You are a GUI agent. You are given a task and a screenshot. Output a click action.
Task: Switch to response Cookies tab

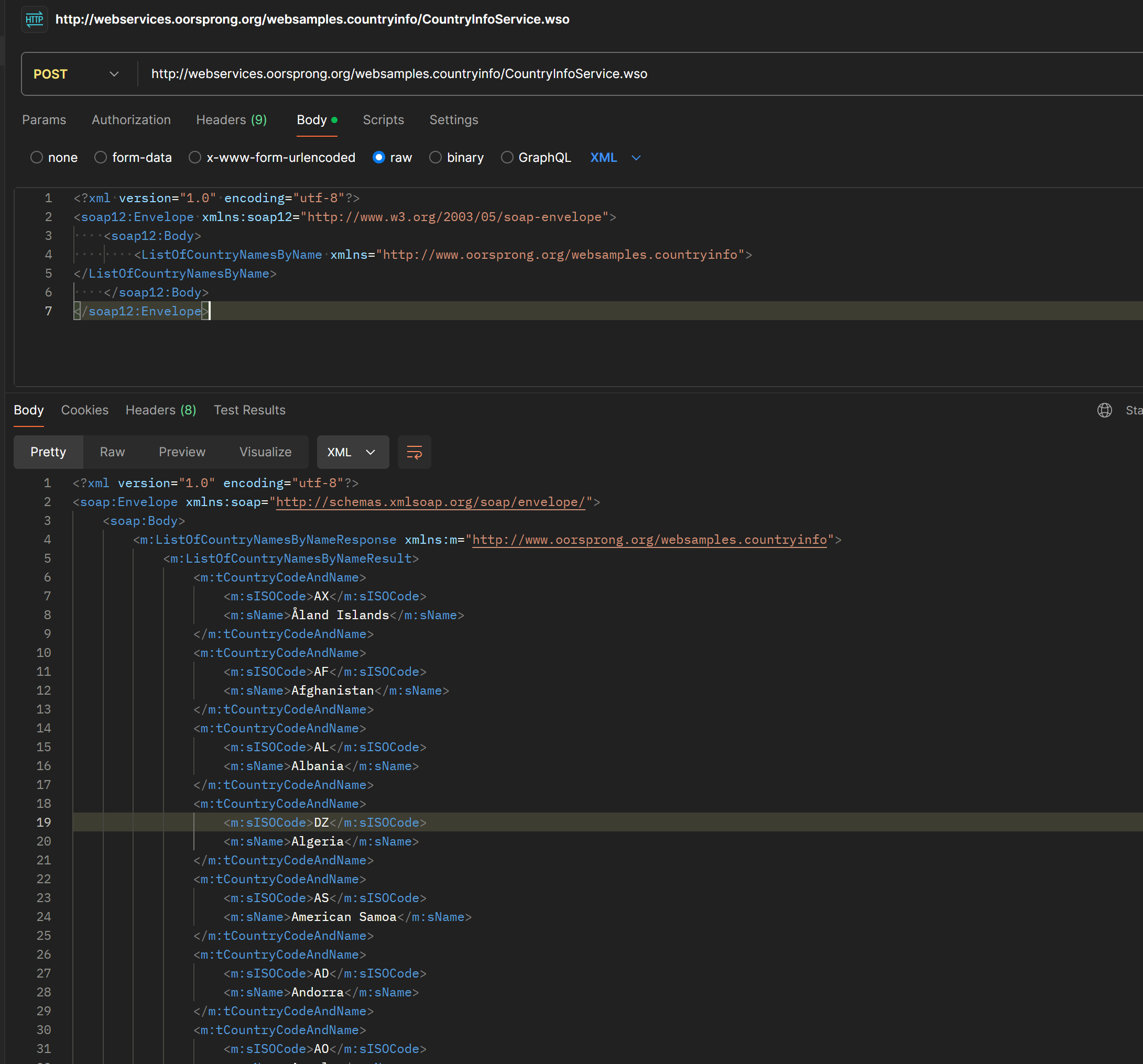click(84, 410)
